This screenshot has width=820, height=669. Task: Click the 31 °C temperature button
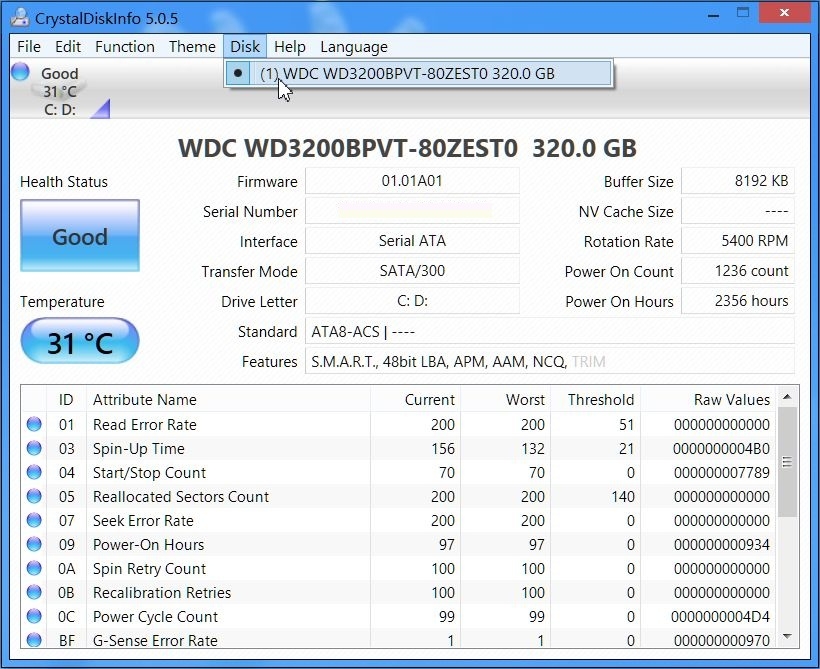pos(80,343)
